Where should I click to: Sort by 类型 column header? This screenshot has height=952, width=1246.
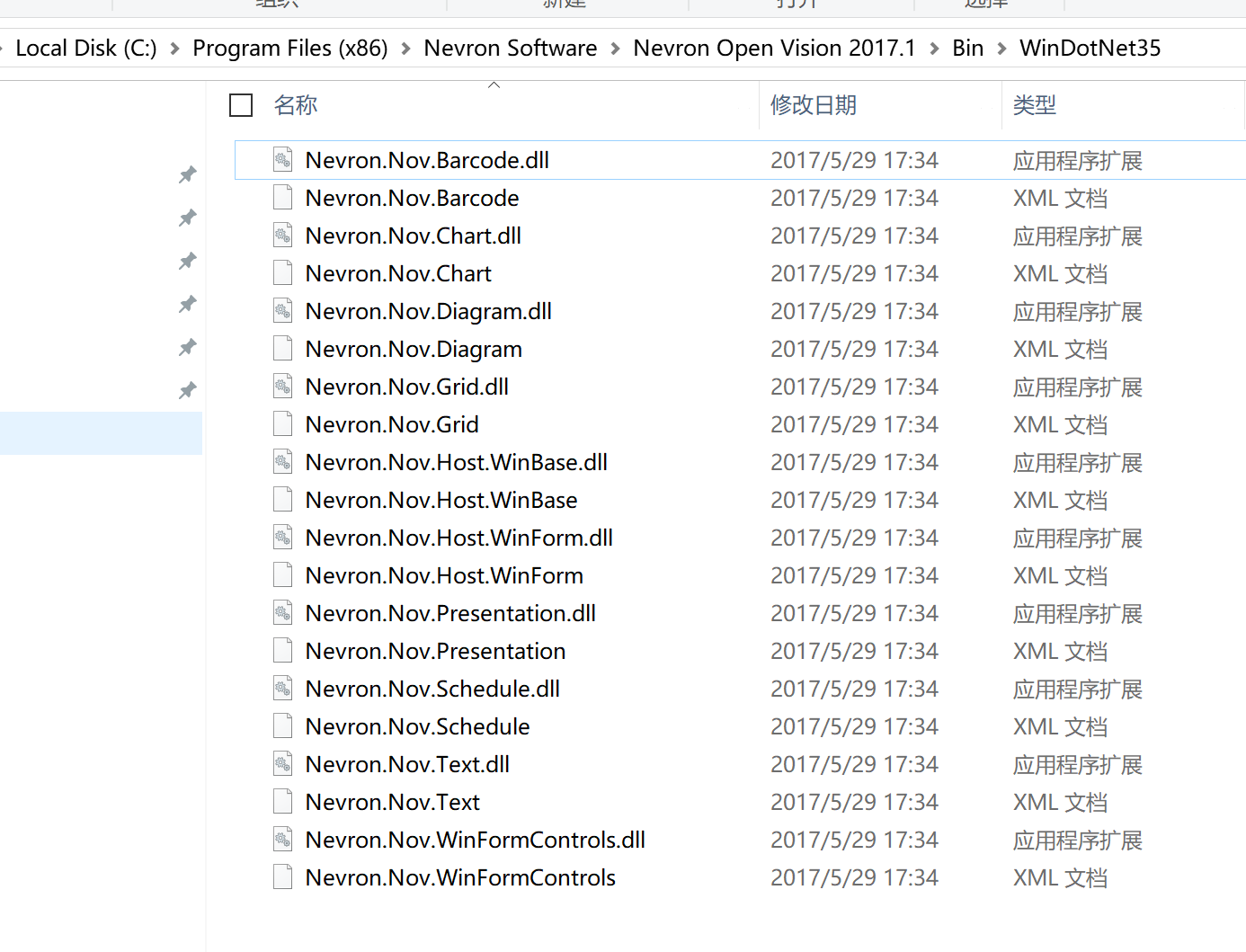[1035, 105]
